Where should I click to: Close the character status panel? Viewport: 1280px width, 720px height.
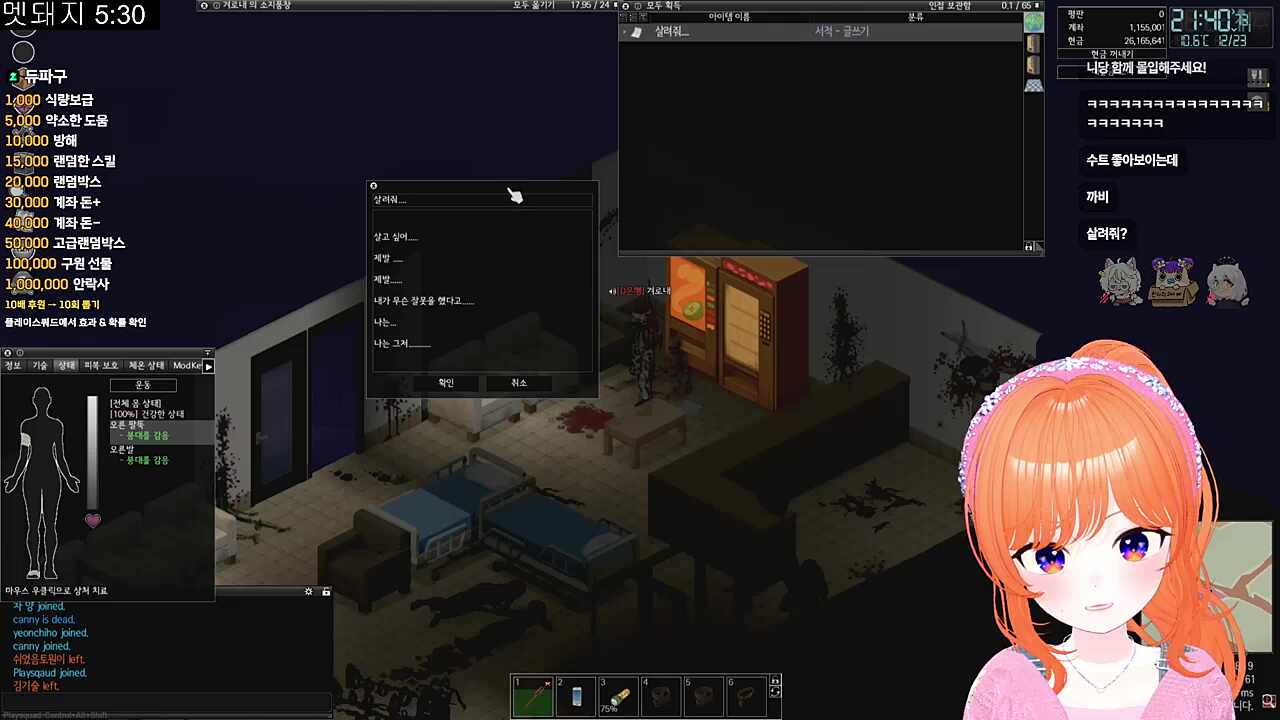coord(6,353)
